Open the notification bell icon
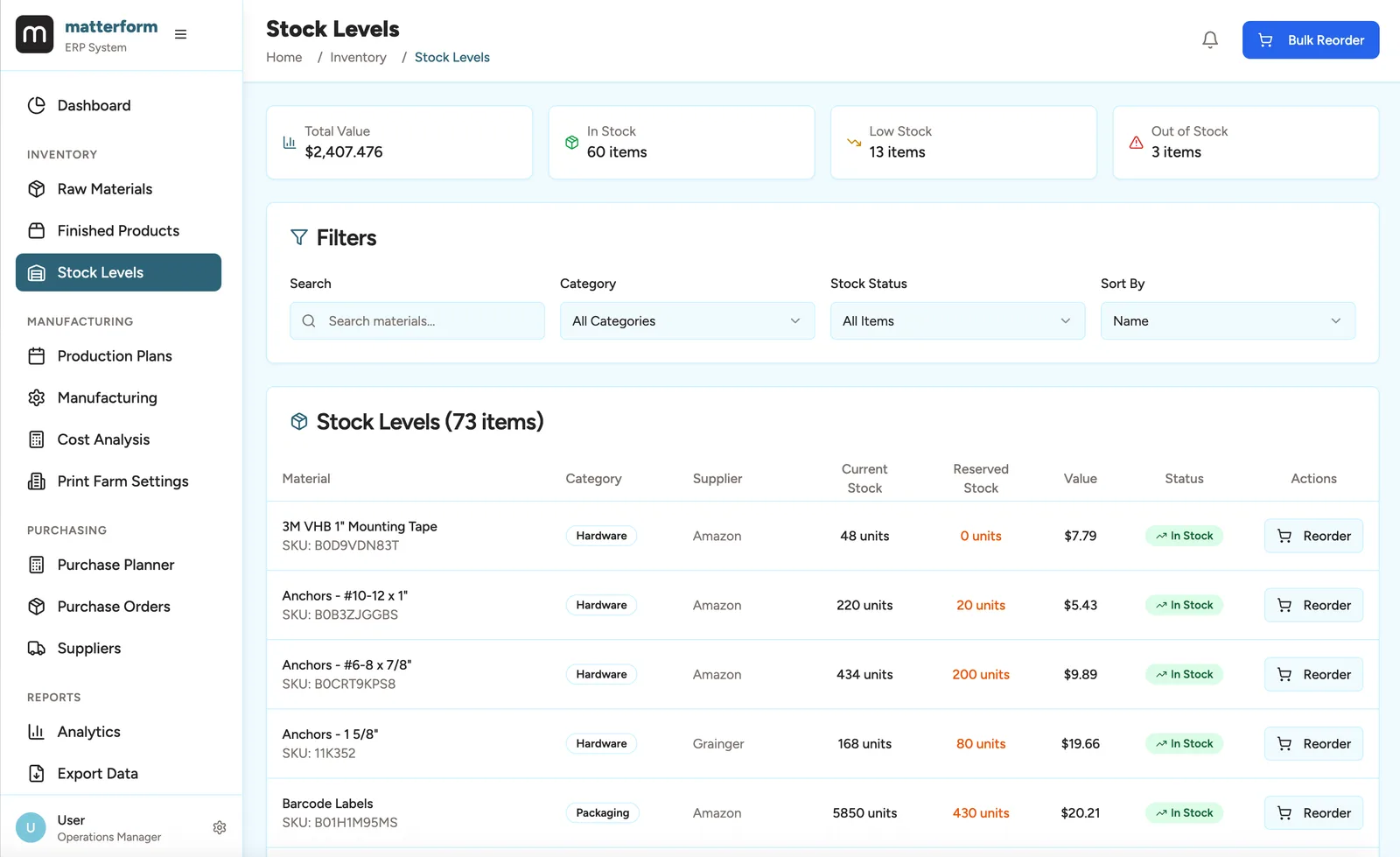1400x857 pixels. pyautogui.click(x=1210, y=39)
